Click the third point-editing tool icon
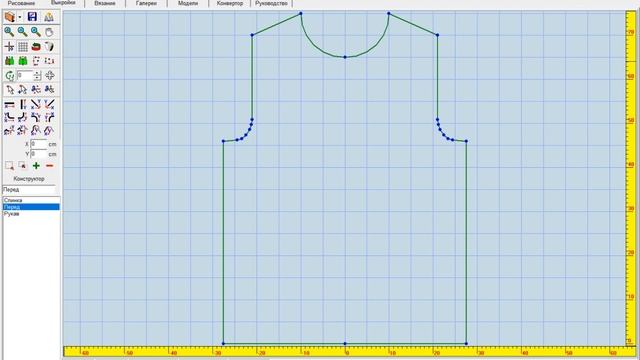 click(36, 89)
